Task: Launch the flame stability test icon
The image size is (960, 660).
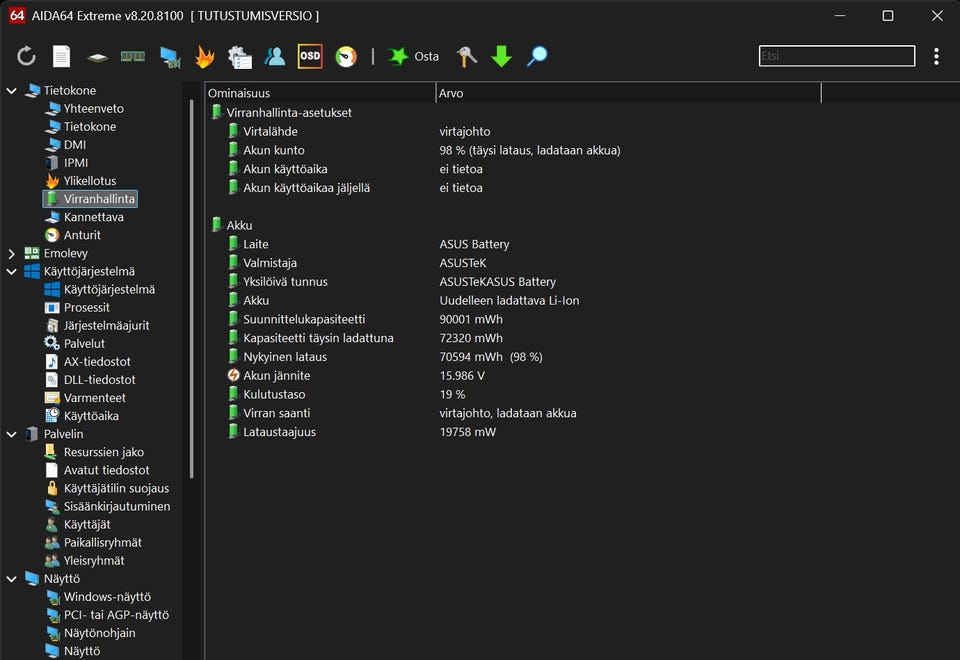Action: click(x=205, y=57)
